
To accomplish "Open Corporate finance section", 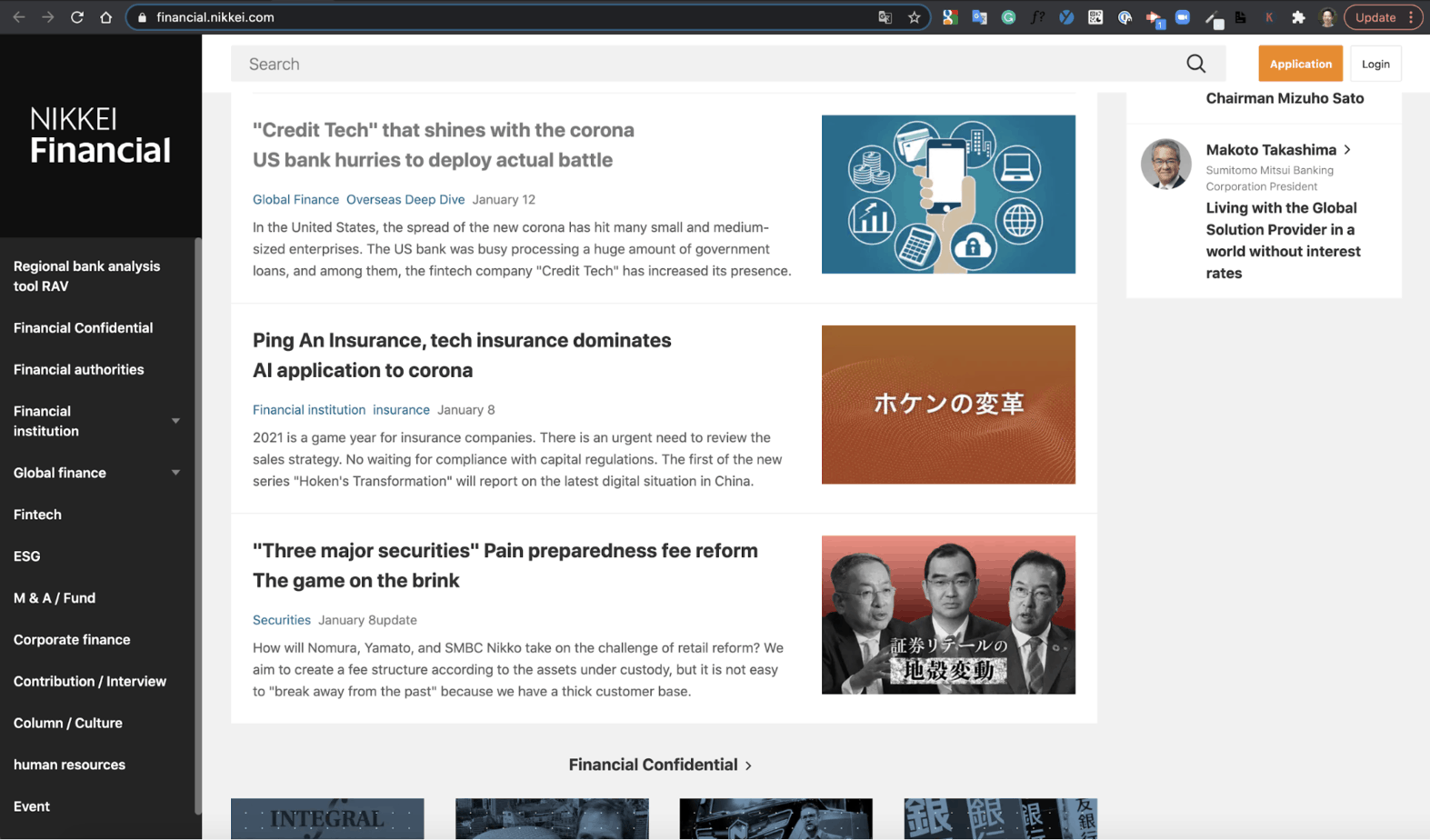I will [x=72, y=640].
